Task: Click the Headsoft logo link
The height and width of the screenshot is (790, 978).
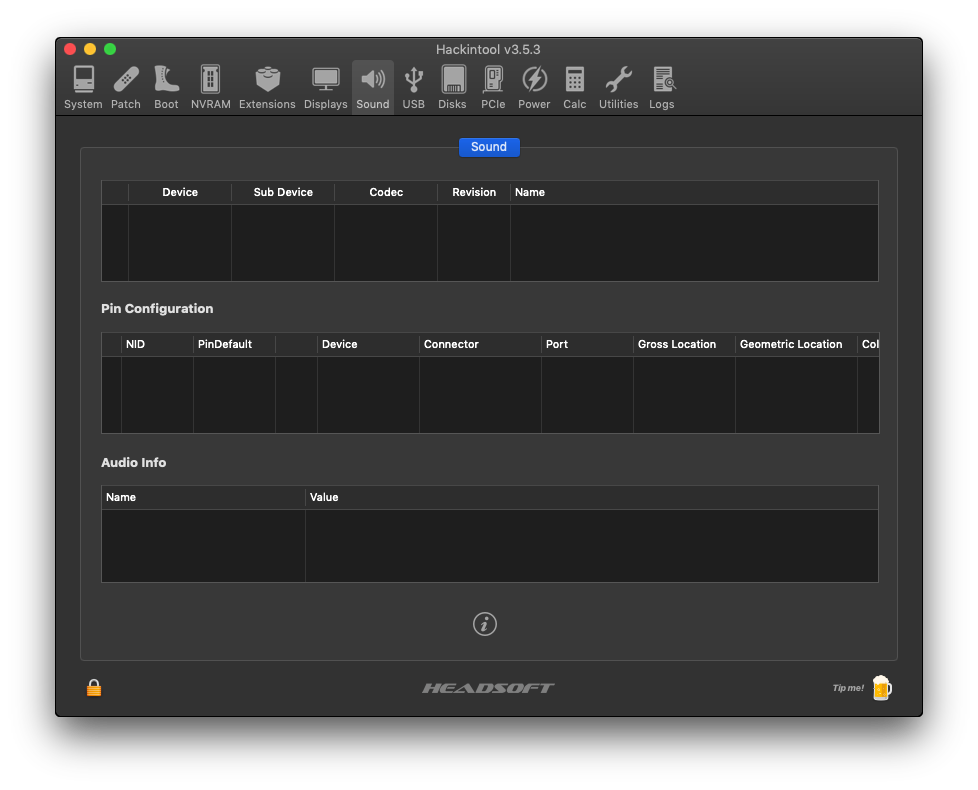Action: [488, 688]
